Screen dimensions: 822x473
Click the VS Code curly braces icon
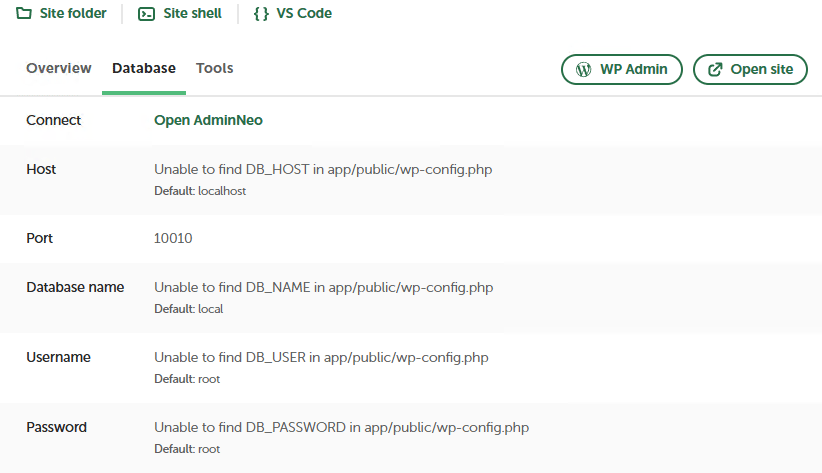[261, 14]
